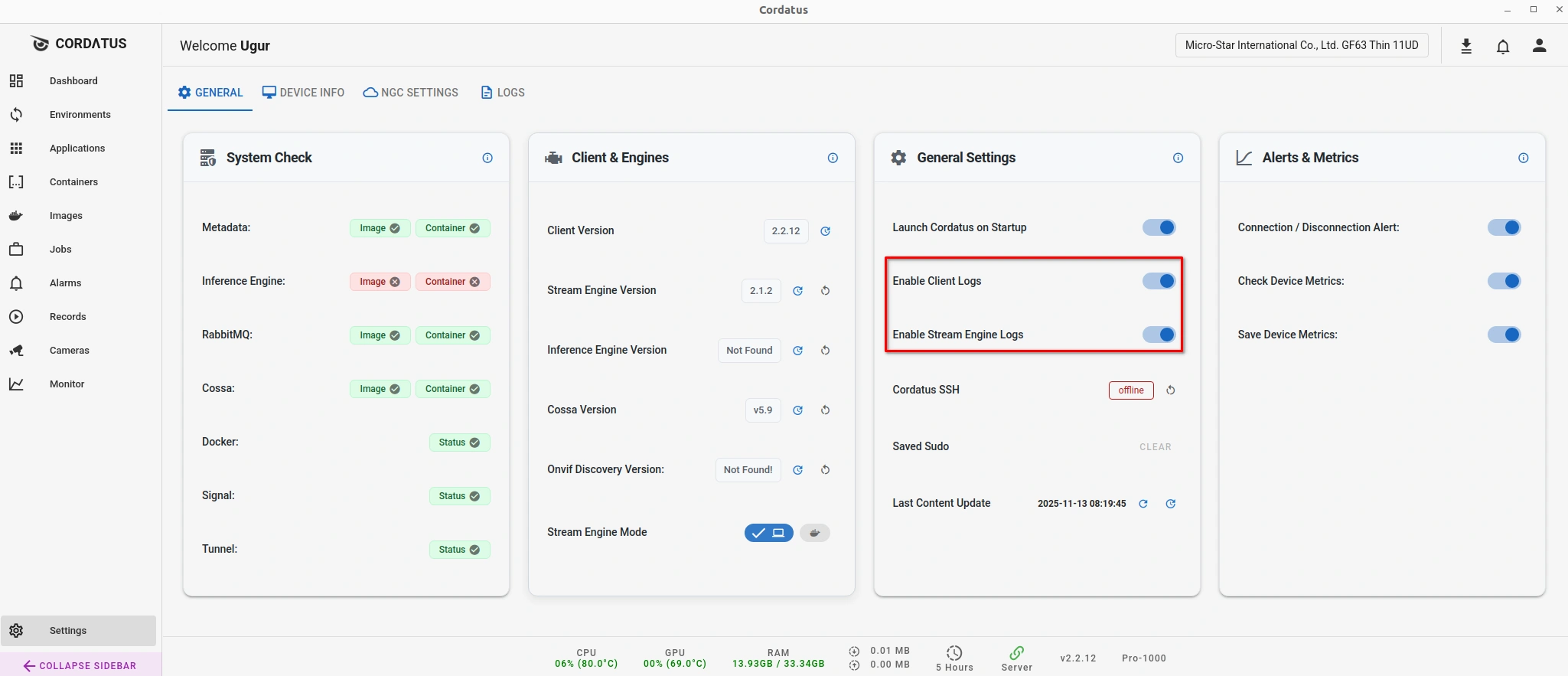
Task: Collapse the sidebar
Action: 80,665
